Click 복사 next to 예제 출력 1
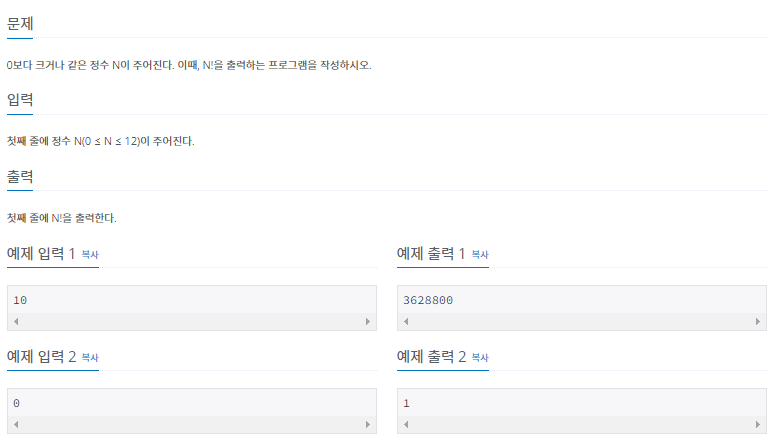Image resolution: width=775 pixels, height=444 pixels. coord(480,255)
